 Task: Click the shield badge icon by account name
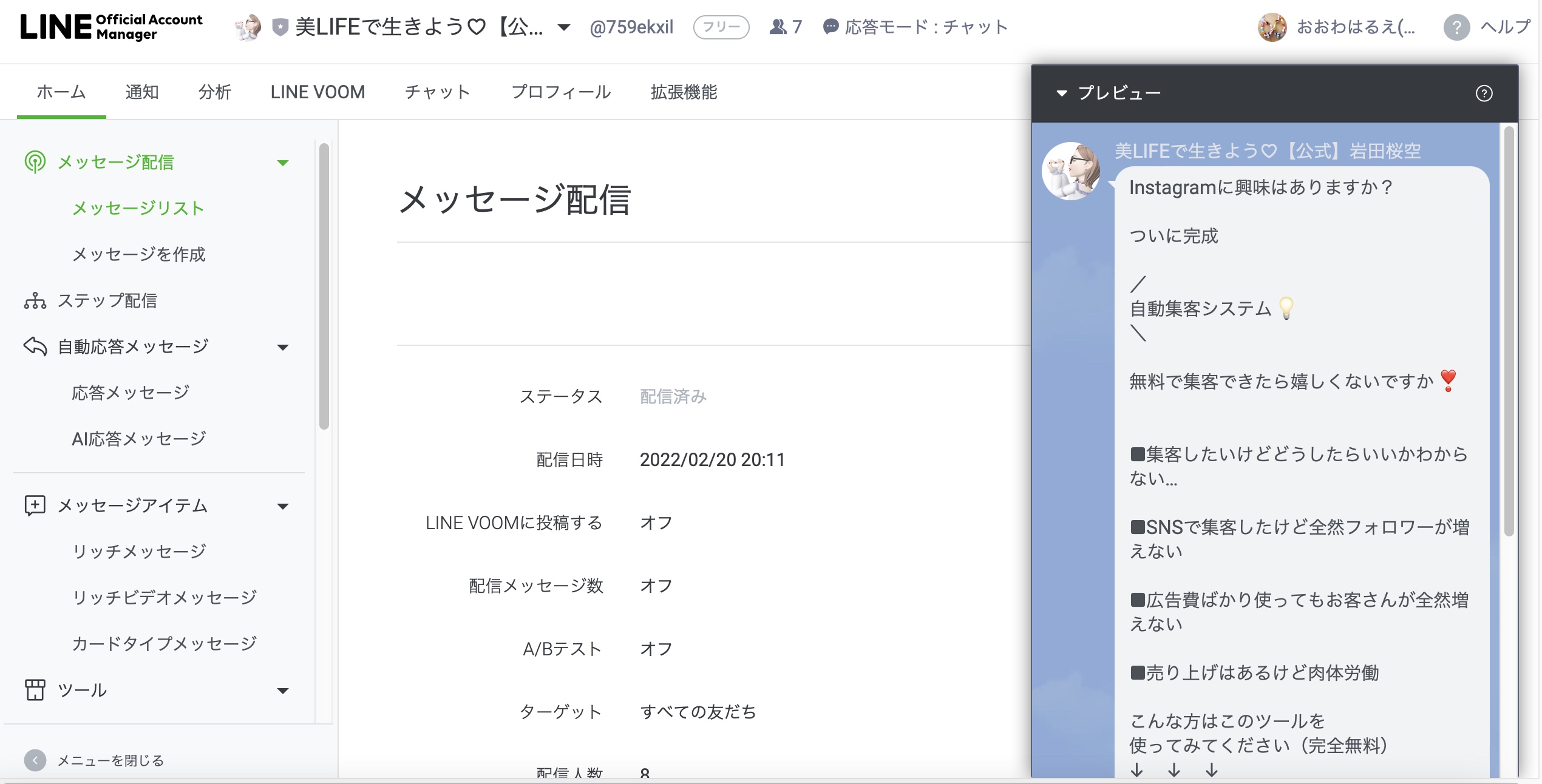click(280, 27)
